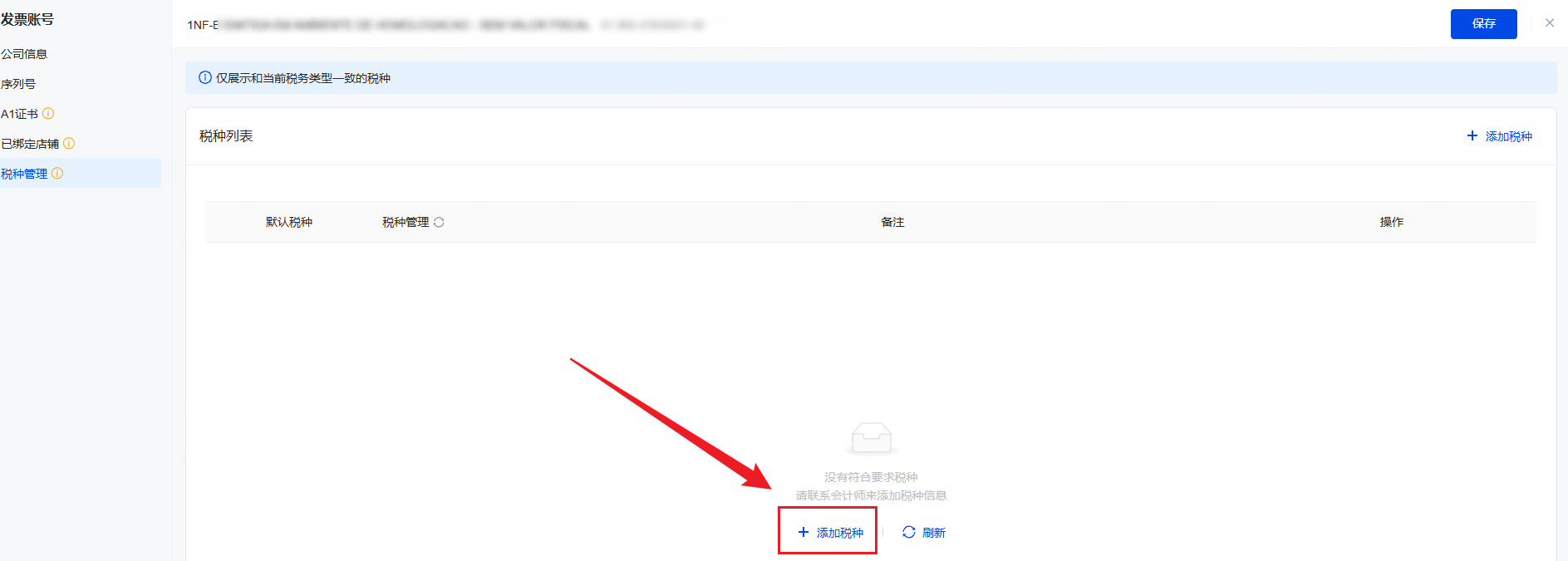Click the 默认税种 column header
This screenshot has height=561, width=1568.
[x=289, y=223]
